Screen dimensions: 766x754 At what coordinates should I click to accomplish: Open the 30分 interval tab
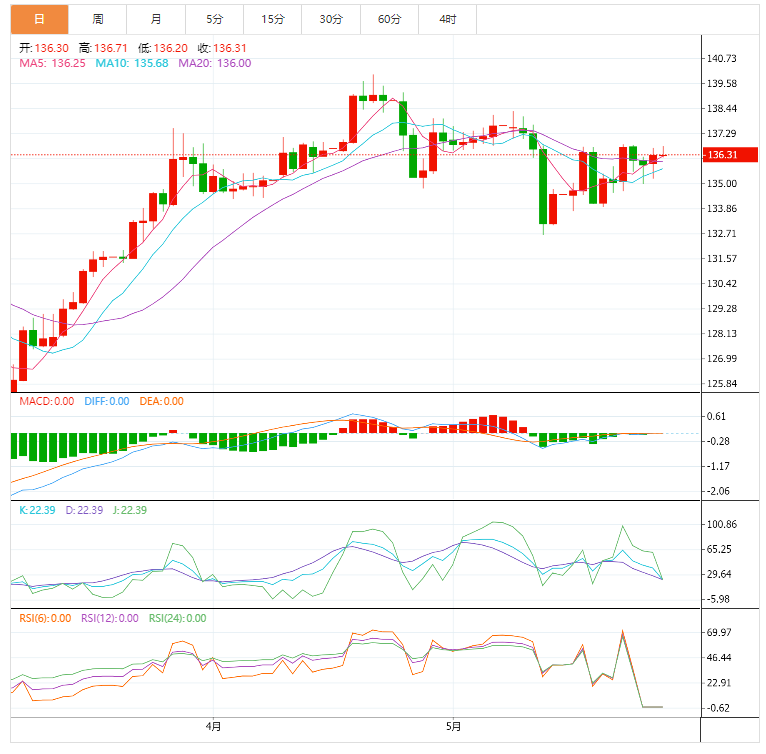[331, 20]
